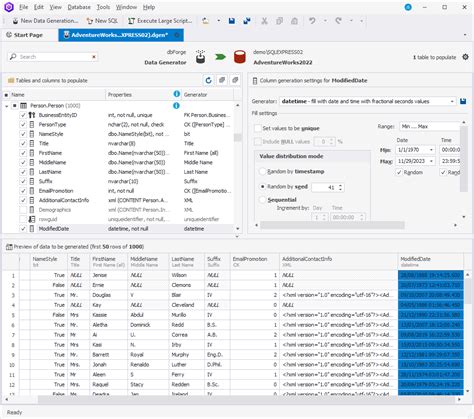
Task: Close the AdventureWorks document tab
Action: point(177,35)
